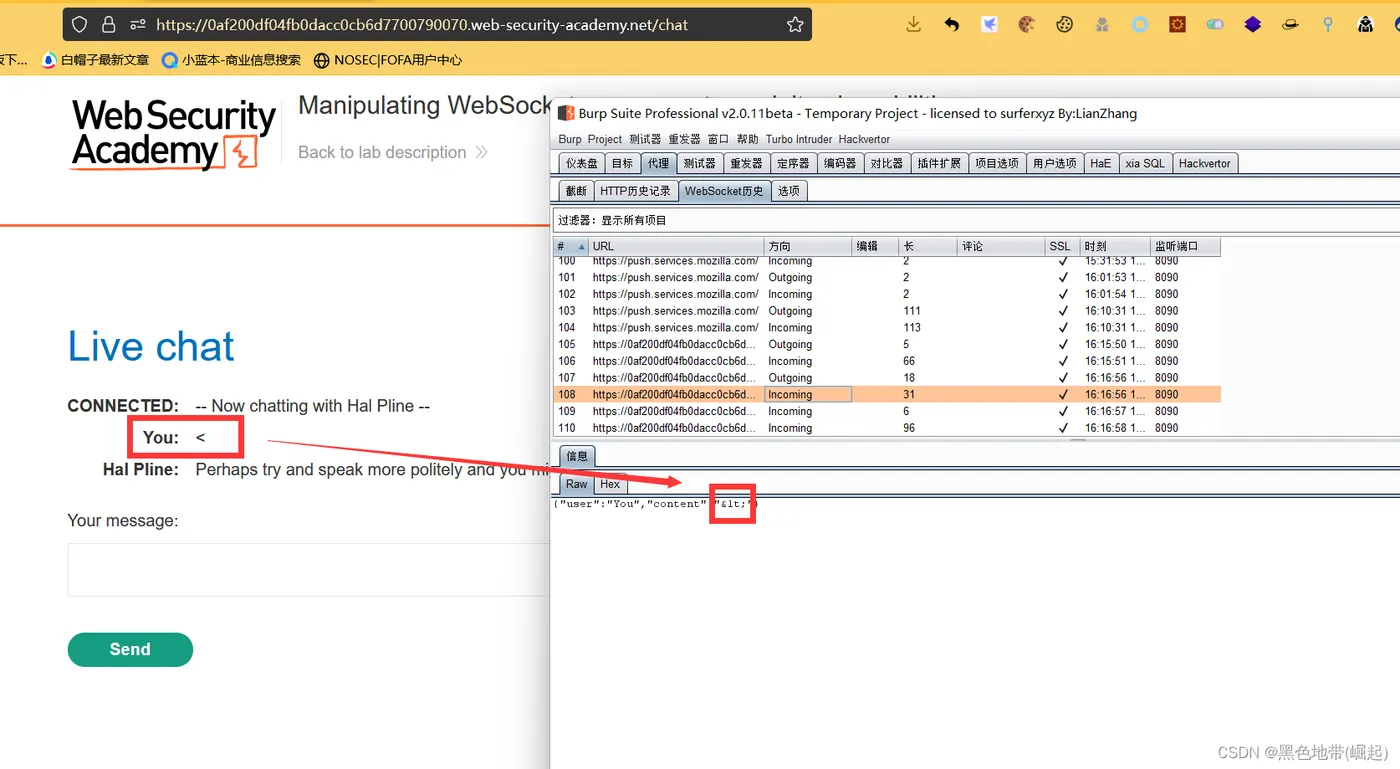Image resolution: width=1400 pixels, height=769 pixels.
Task: Switch to the Hex message view tab
Action: click(x=610, y=484)
